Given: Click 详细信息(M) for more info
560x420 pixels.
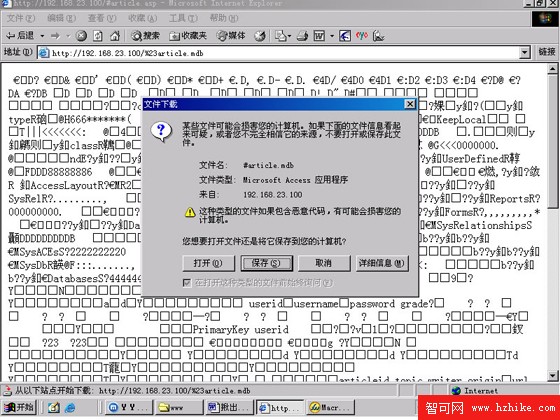Looking at the screenshot, I should (382, 263).
